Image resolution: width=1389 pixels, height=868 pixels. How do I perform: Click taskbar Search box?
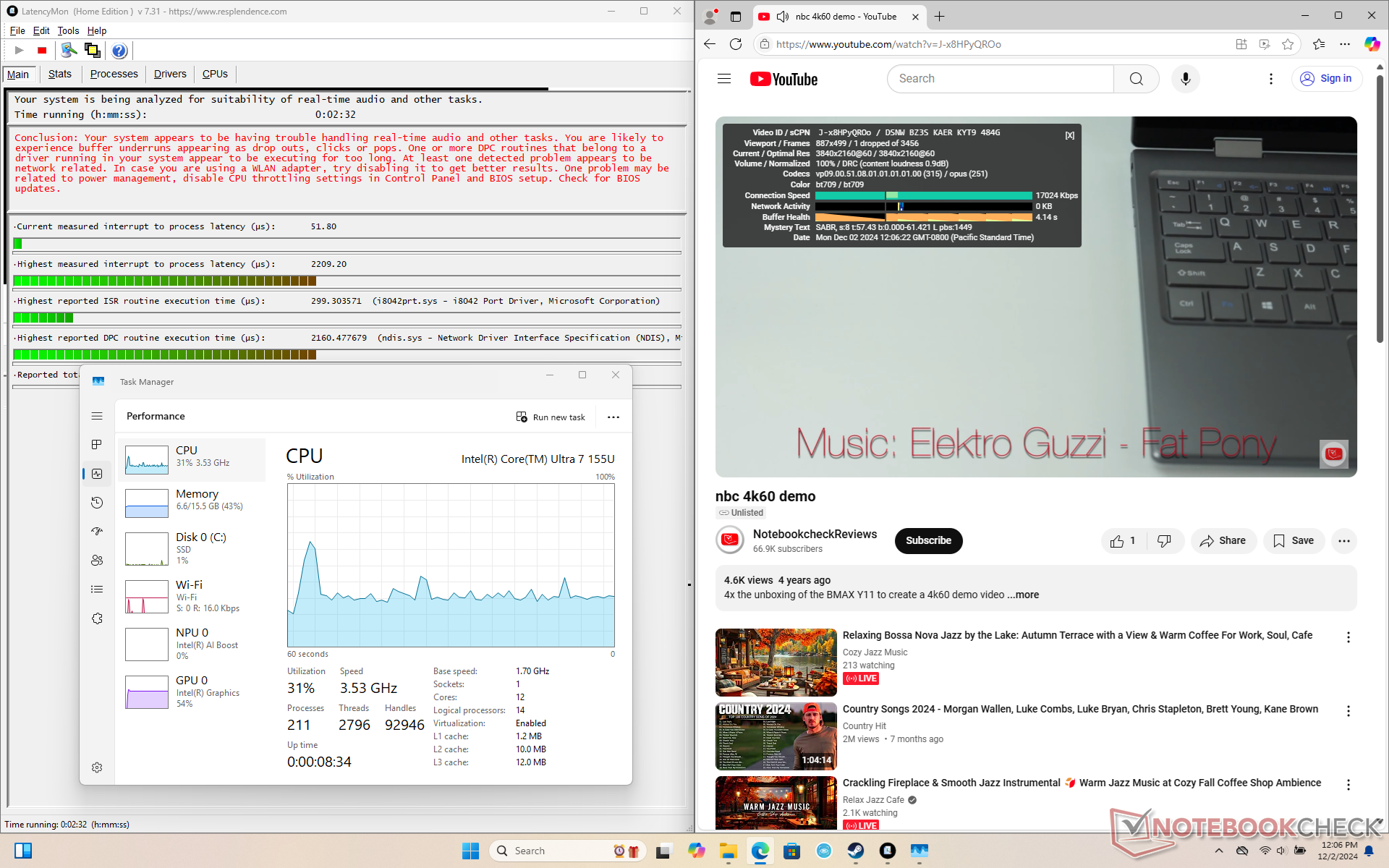(x=568, y=851)
